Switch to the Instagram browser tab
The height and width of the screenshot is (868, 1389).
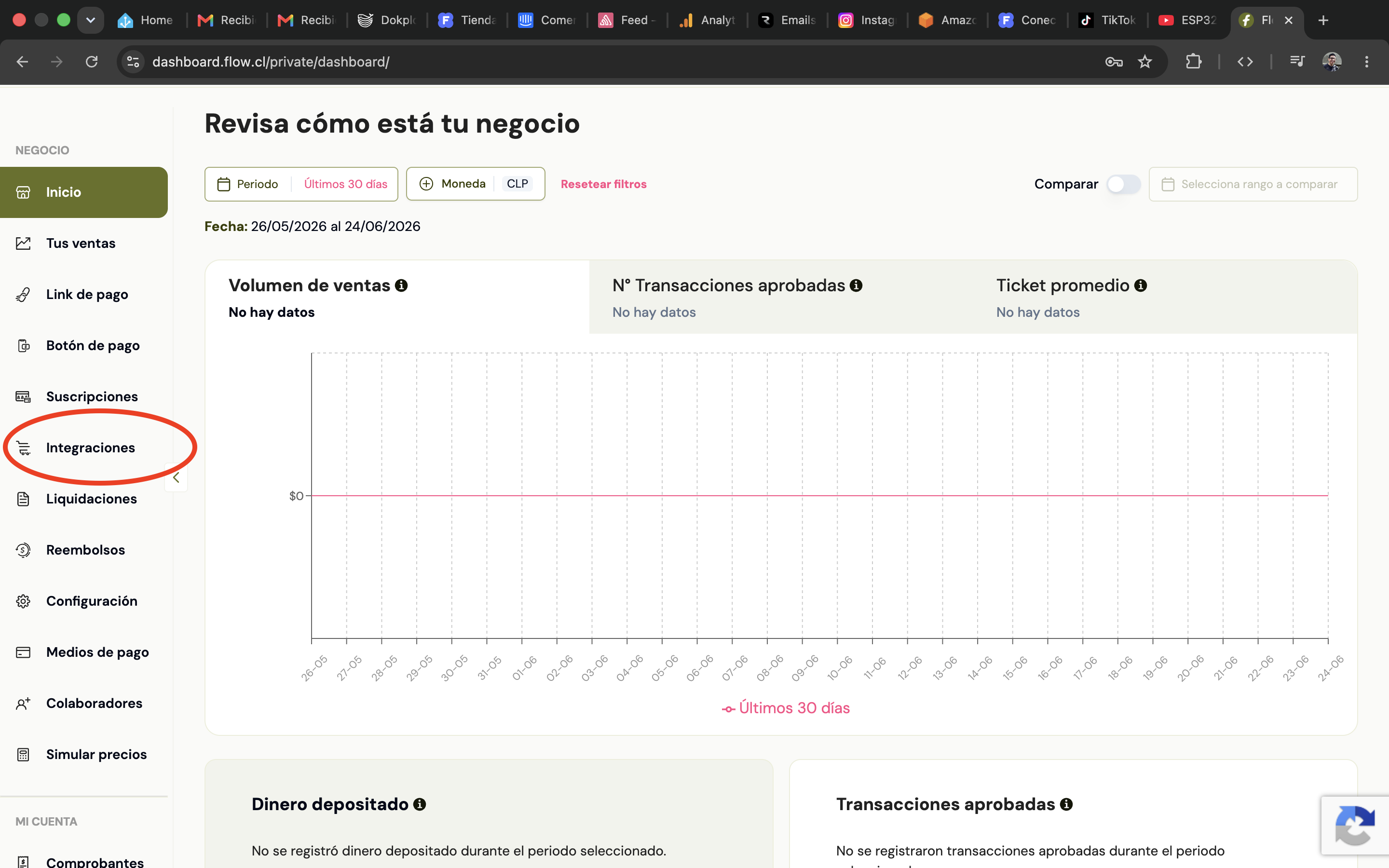pos(867,20)
